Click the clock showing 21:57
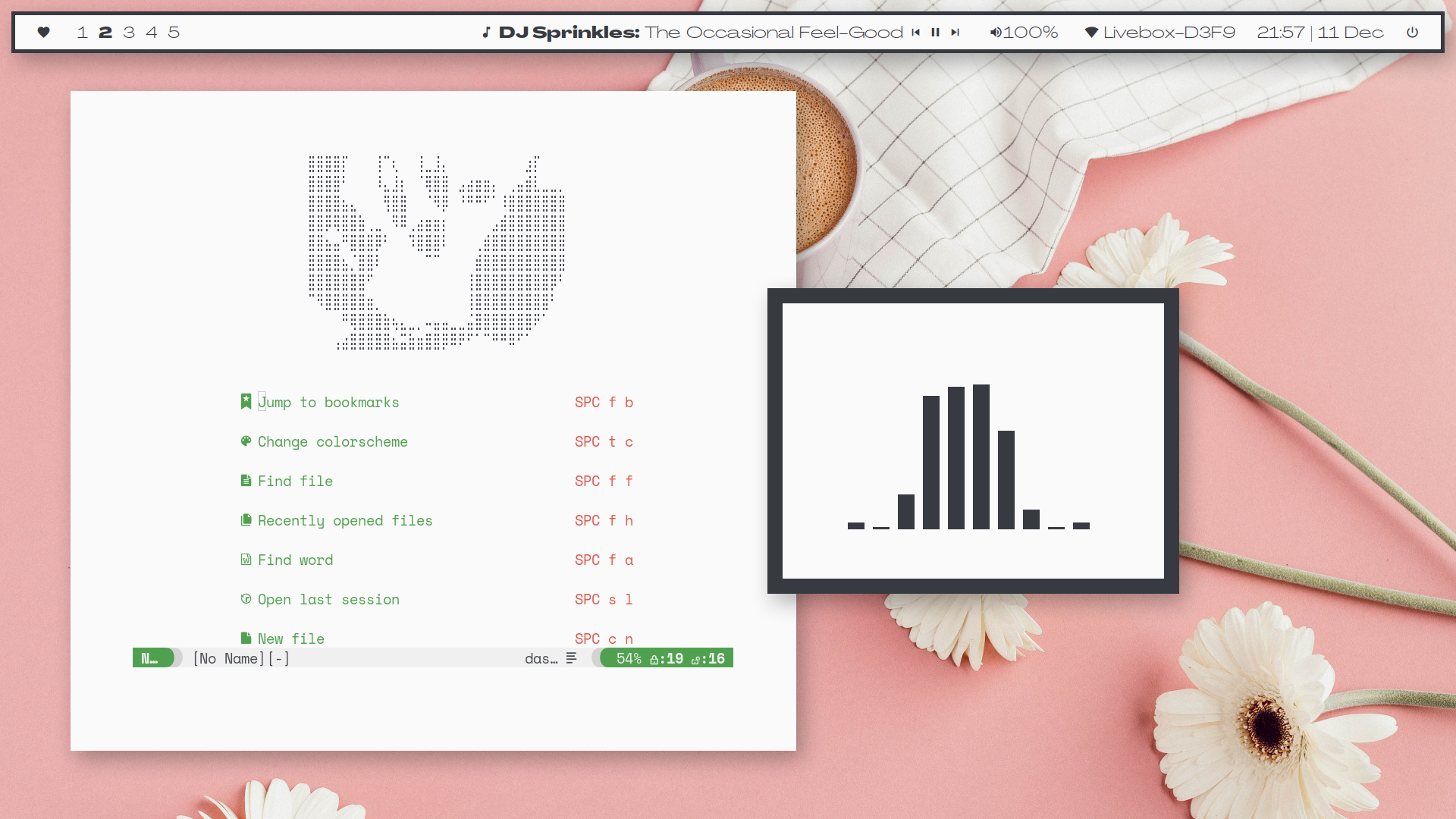 (1280, 32)
